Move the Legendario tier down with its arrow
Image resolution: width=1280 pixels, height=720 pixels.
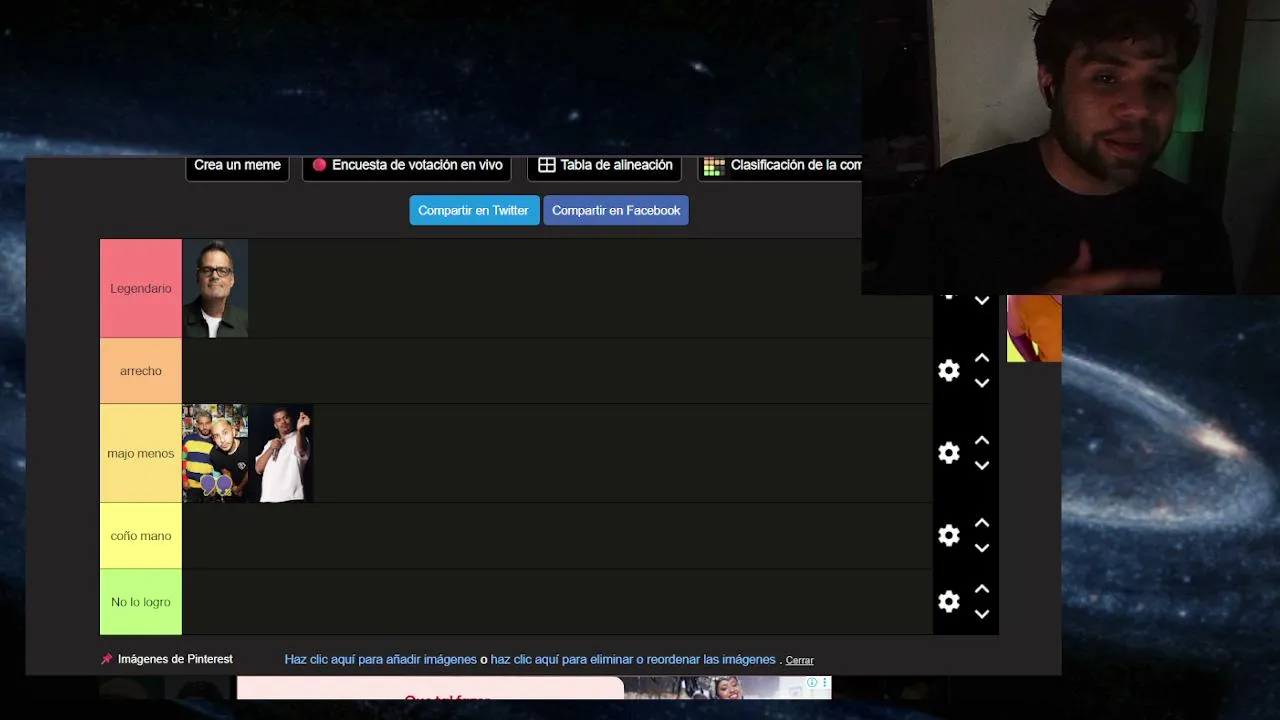click(x=982, y=300)
